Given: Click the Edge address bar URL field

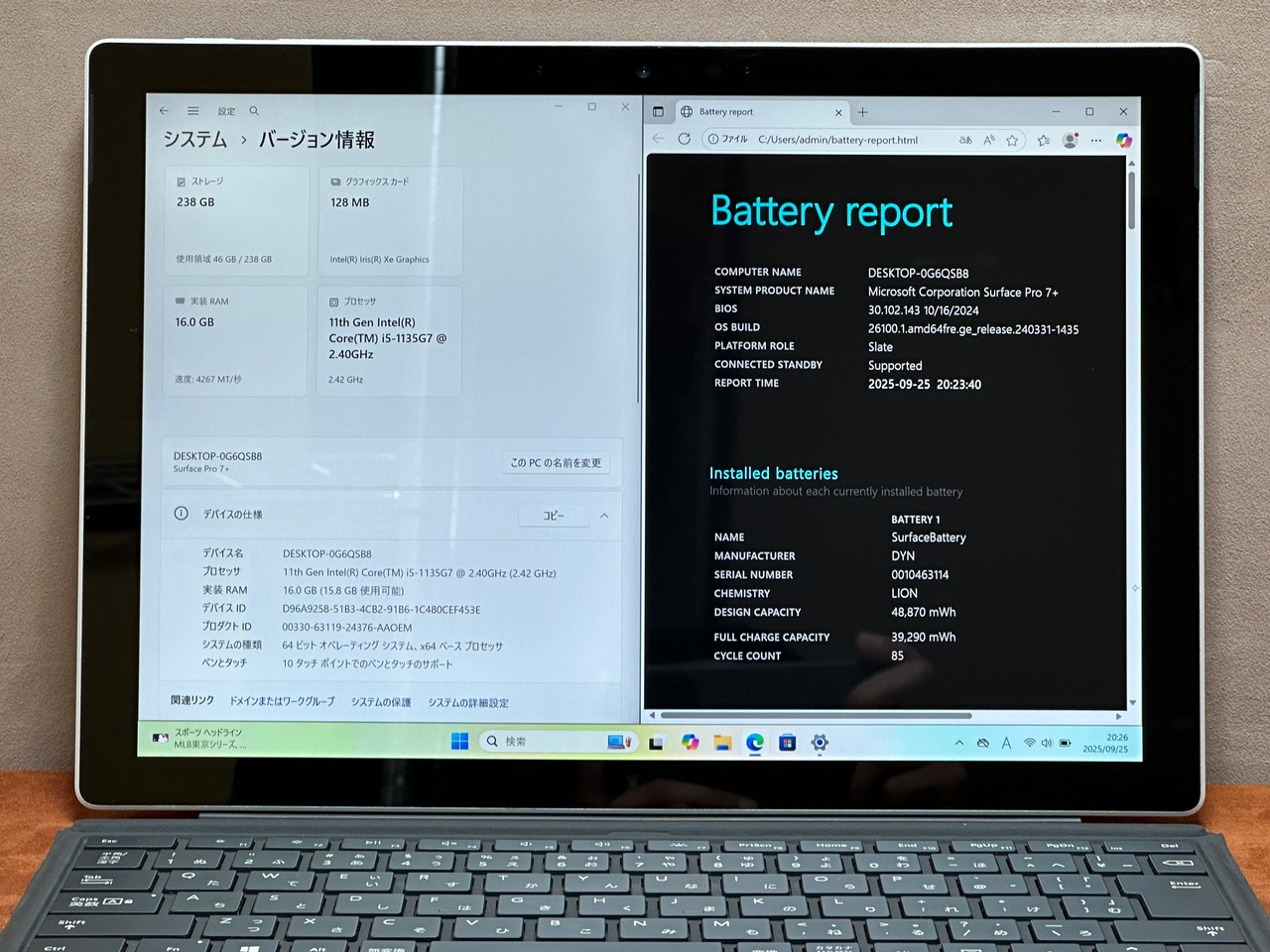Looking at the screenshot, I should 838,140.
